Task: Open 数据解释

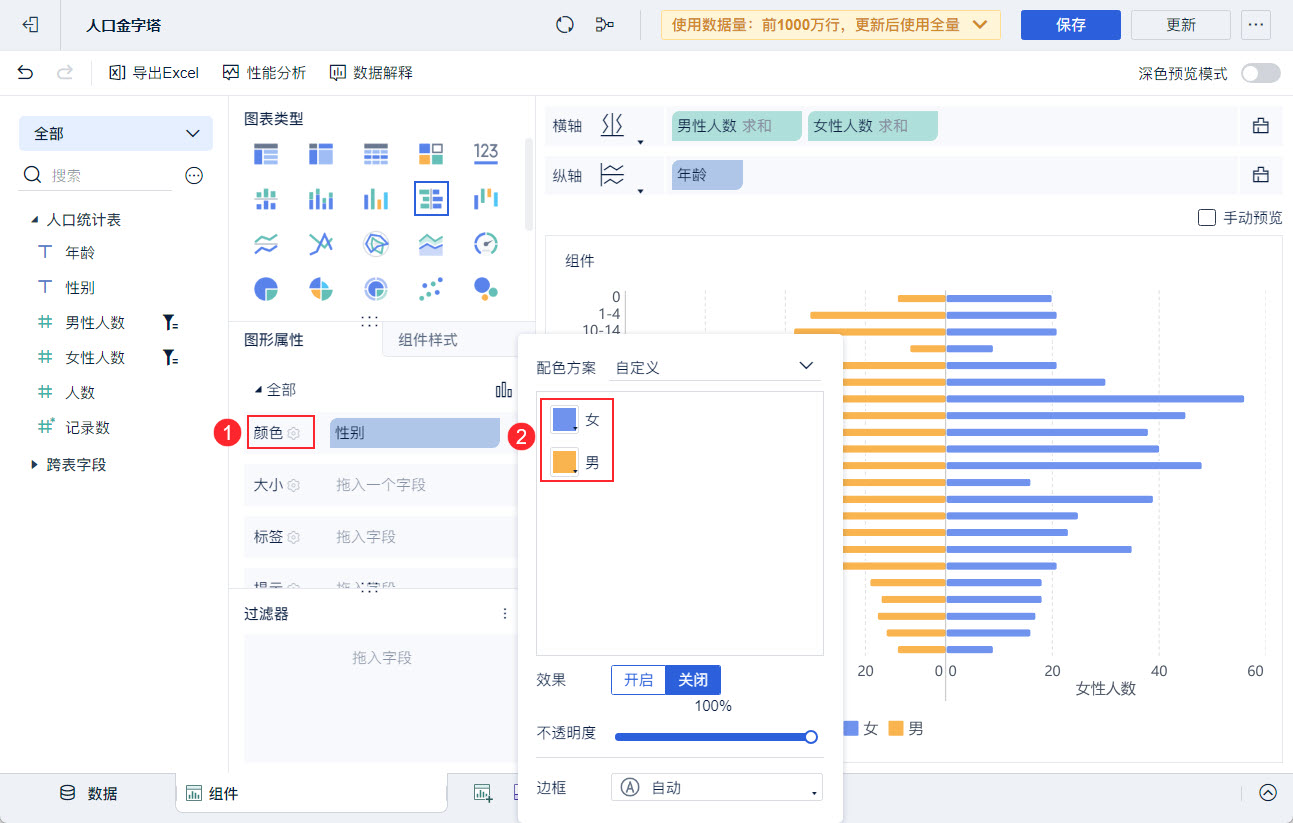Action: click(371, 73)
